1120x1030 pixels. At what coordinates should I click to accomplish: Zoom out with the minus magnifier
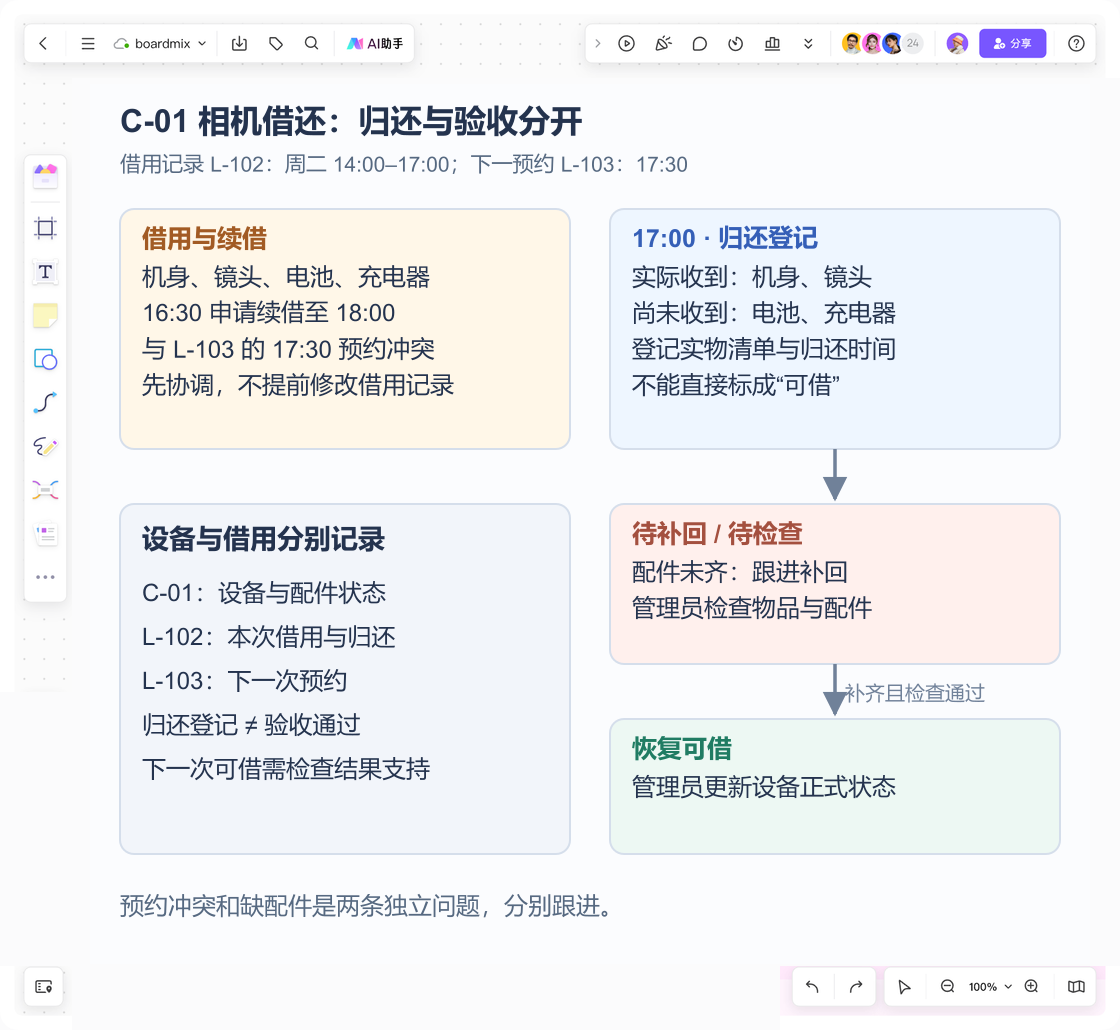947,986
